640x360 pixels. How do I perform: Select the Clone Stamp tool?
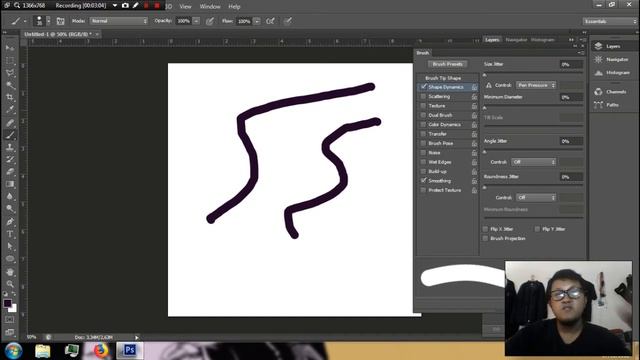click(x=10, y=147)
